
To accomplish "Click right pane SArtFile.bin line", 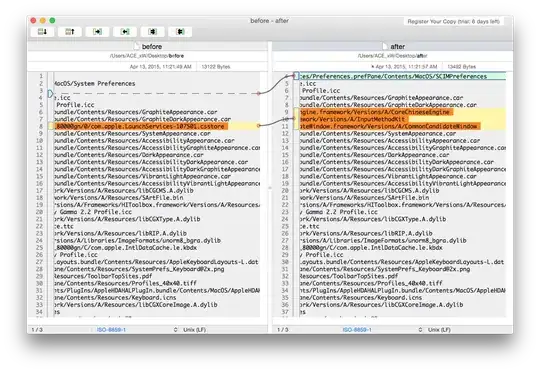I will [x=364, y=197].
